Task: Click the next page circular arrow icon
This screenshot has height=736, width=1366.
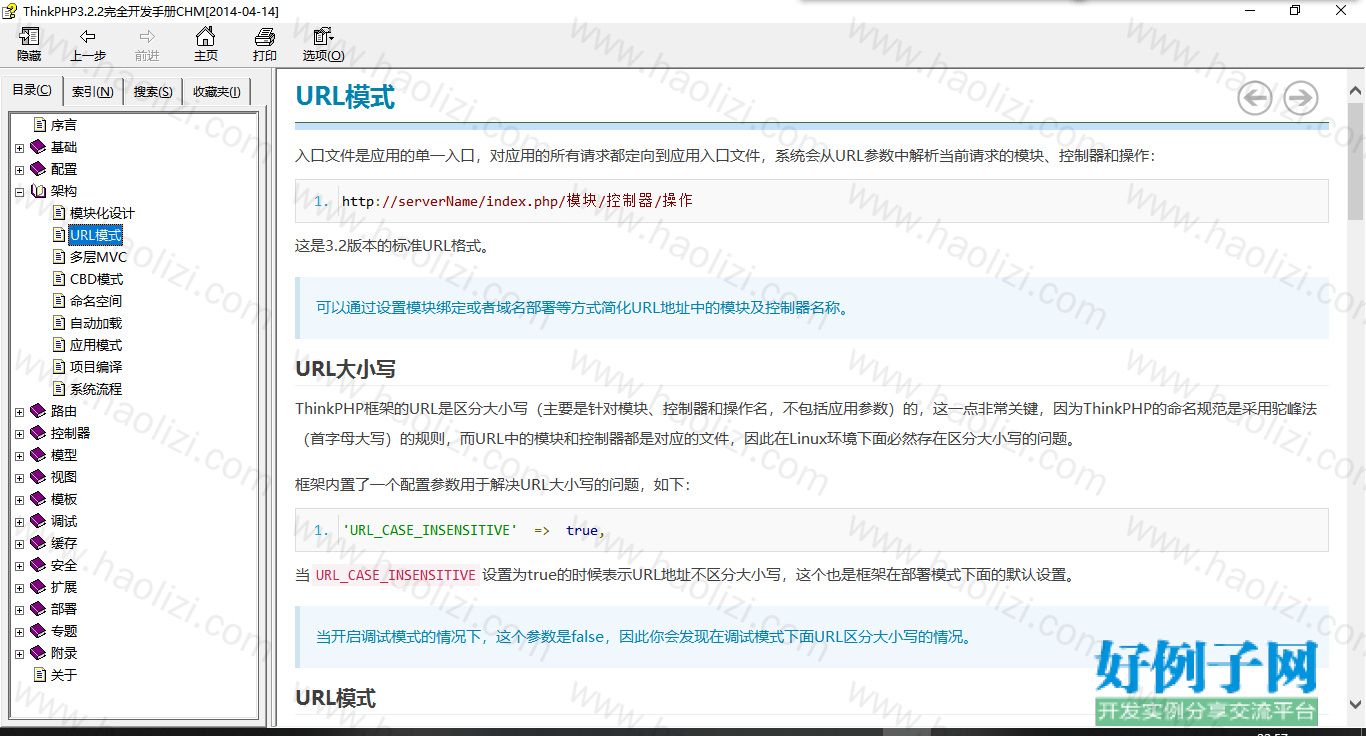Action: click(x=1301, y=98)
